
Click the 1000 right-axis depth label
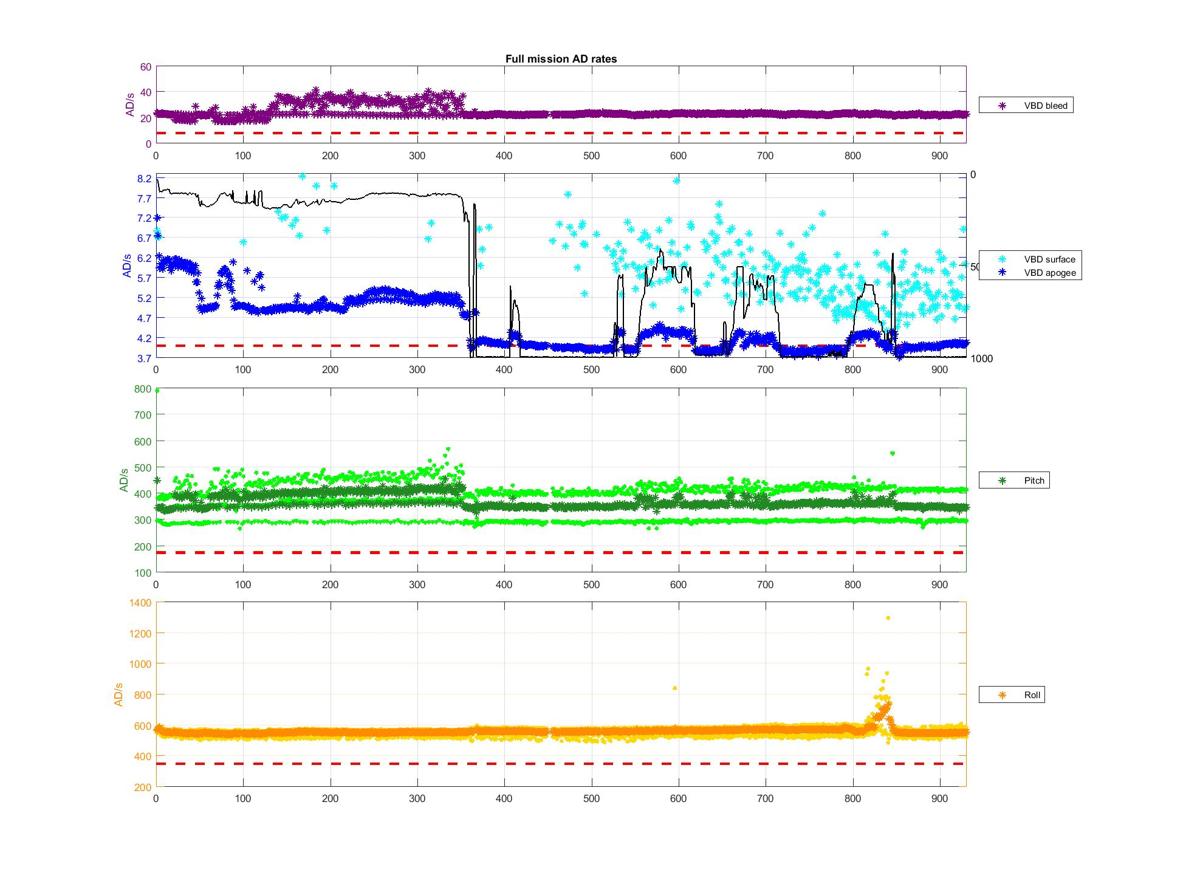pyautogui.click(x=981, y=358)
